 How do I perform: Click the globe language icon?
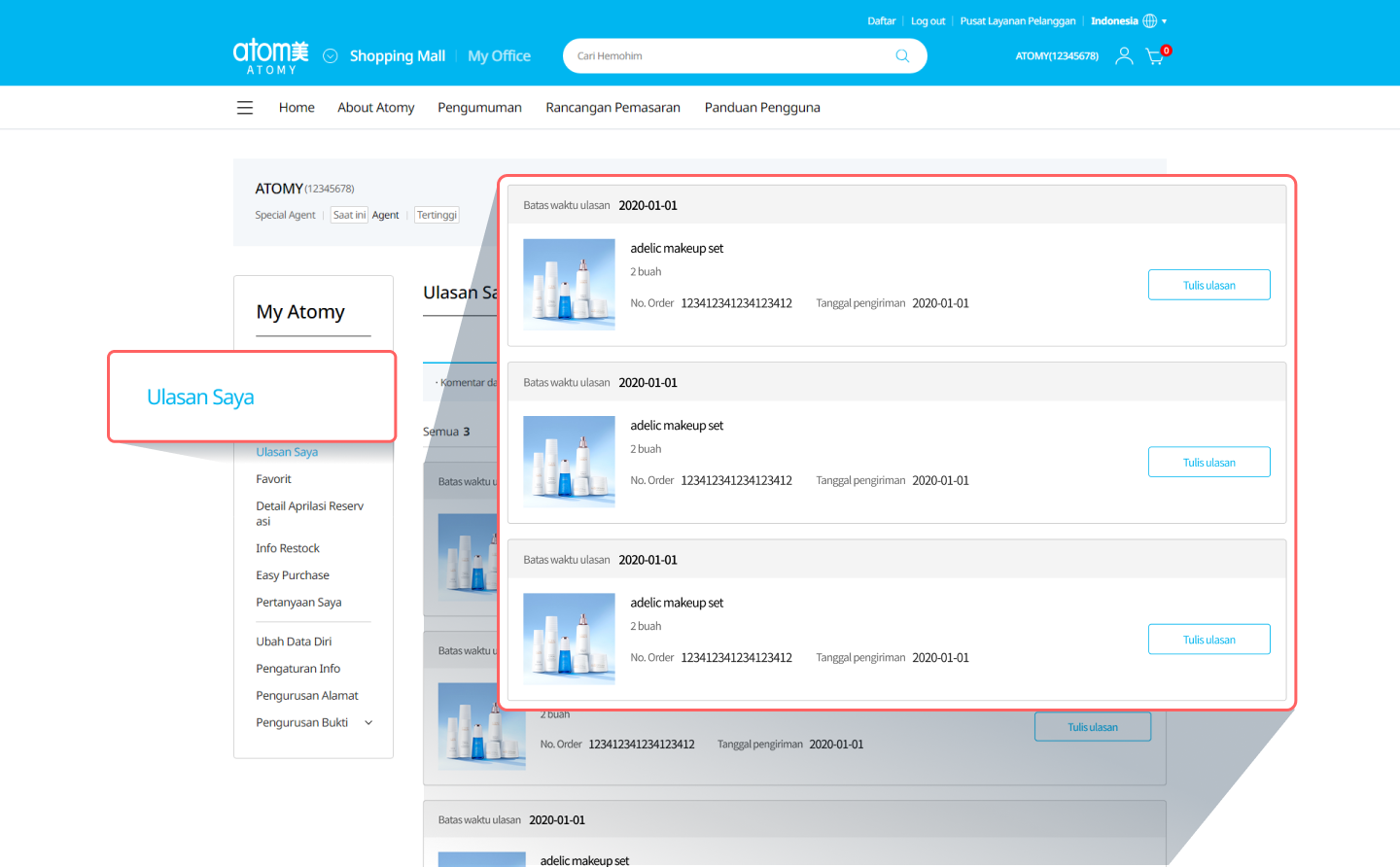[x=1150, y=21]
